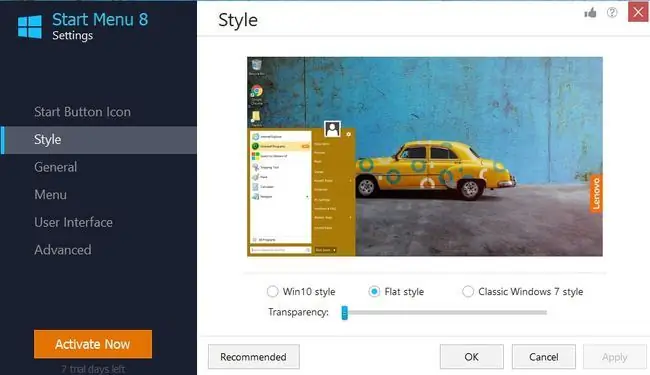Viewport: 650px width, 375px height.
Task: Select the Flat style radio button
Action: 374,291
